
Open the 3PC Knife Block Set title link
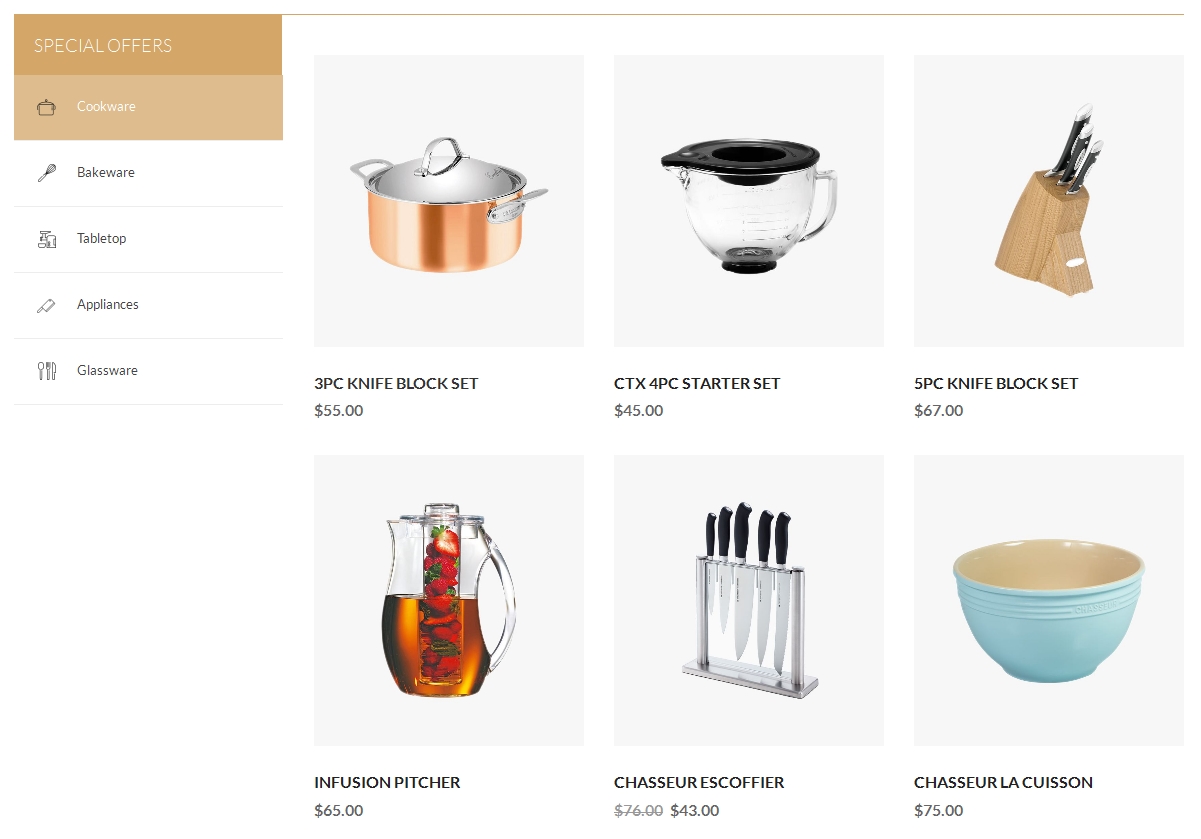pos(396,384)
